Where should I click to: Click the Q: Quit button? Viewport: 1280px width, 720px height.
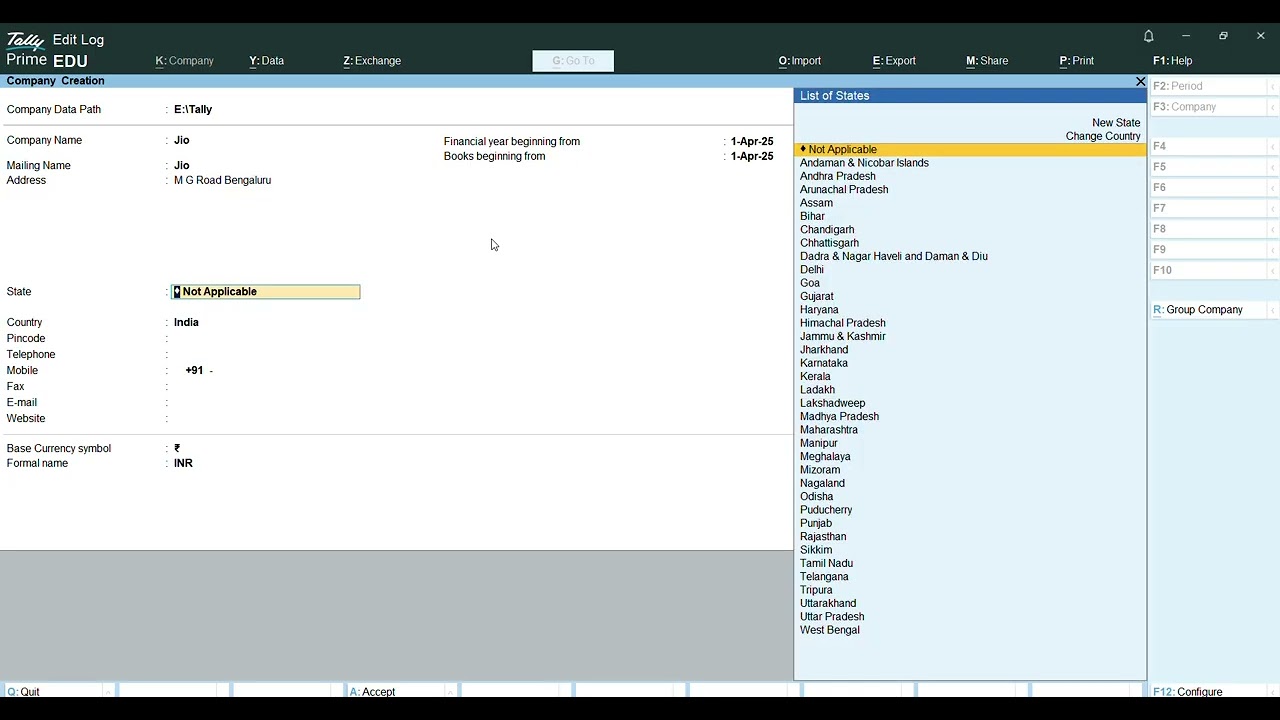[59, 692]
